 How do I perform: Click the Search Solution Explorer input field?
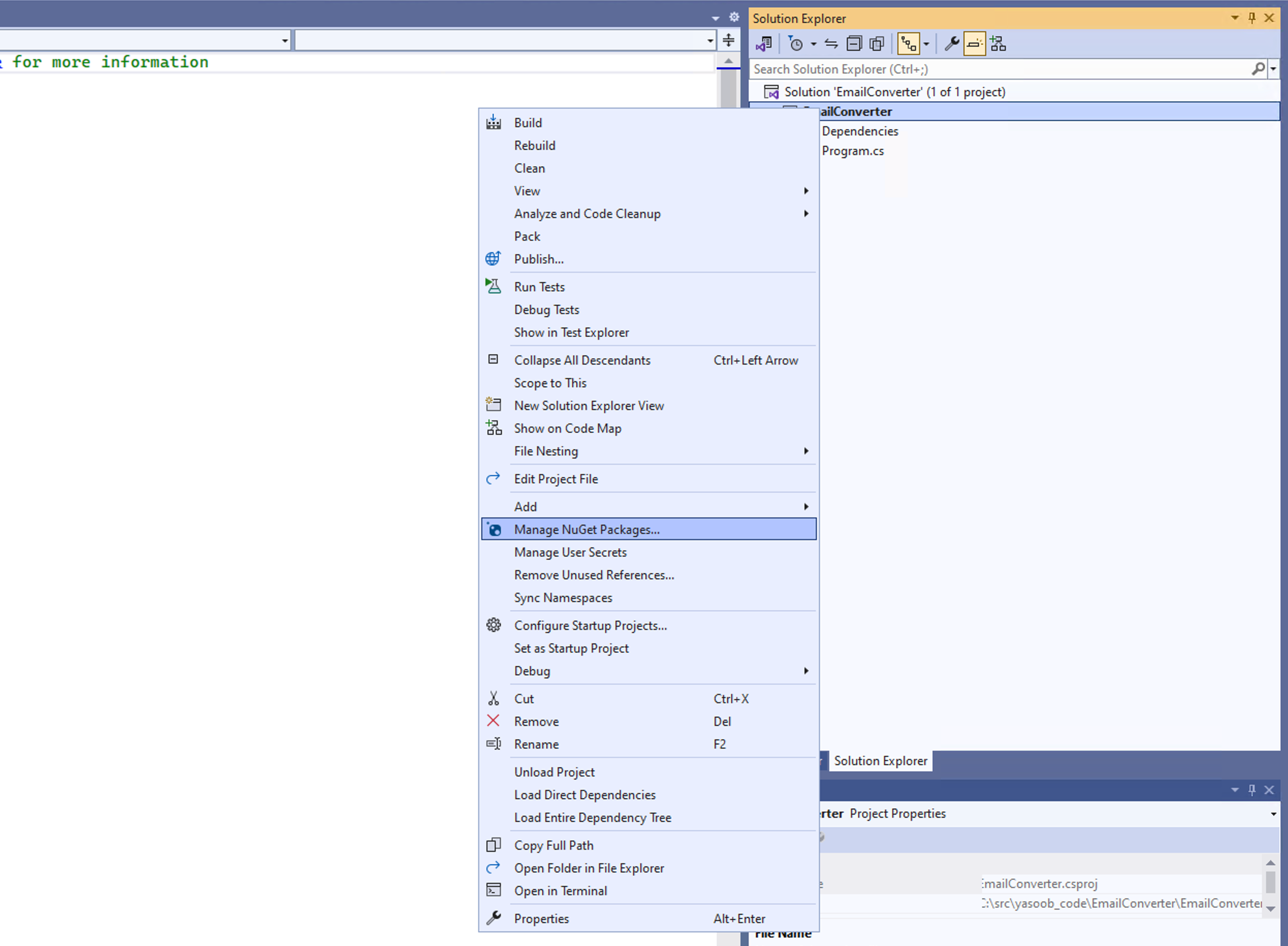coord(973,69)
